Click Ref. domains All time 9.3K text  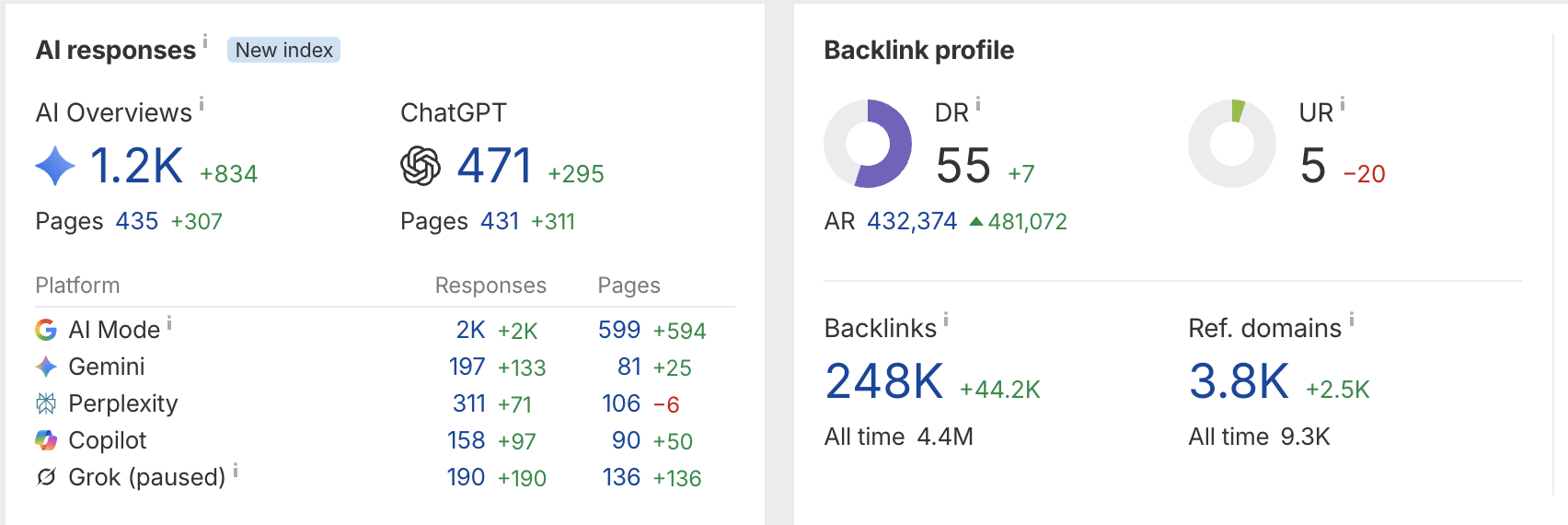1259,437
